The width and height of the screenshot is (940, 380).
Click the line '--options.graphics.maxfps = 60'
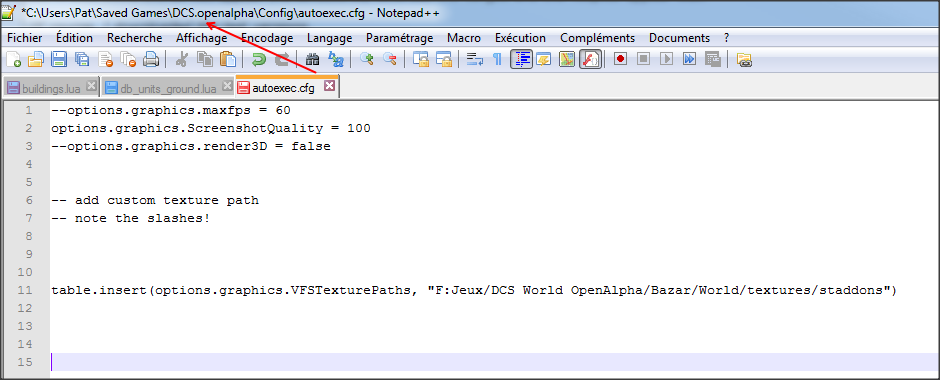tap(171, 110)
